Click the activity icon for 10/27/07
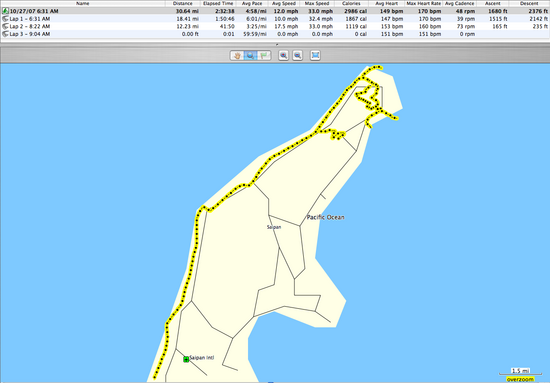 pyautogui.click(x=5, y=11)
